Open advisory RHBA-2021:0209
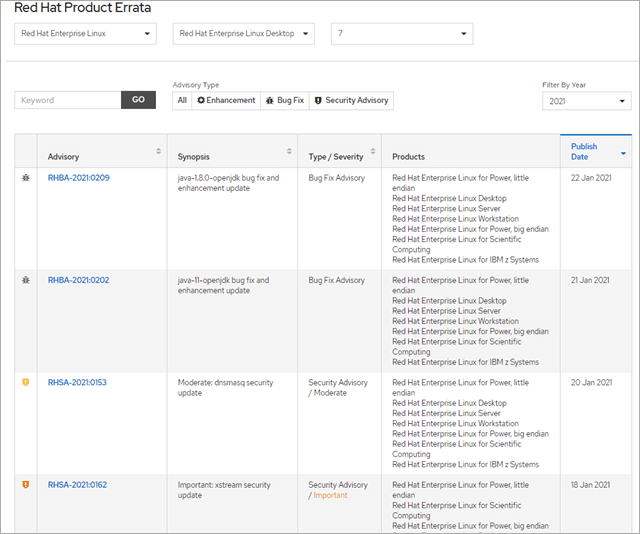Viewport: 640px width, 534px height. coord(79,178)
